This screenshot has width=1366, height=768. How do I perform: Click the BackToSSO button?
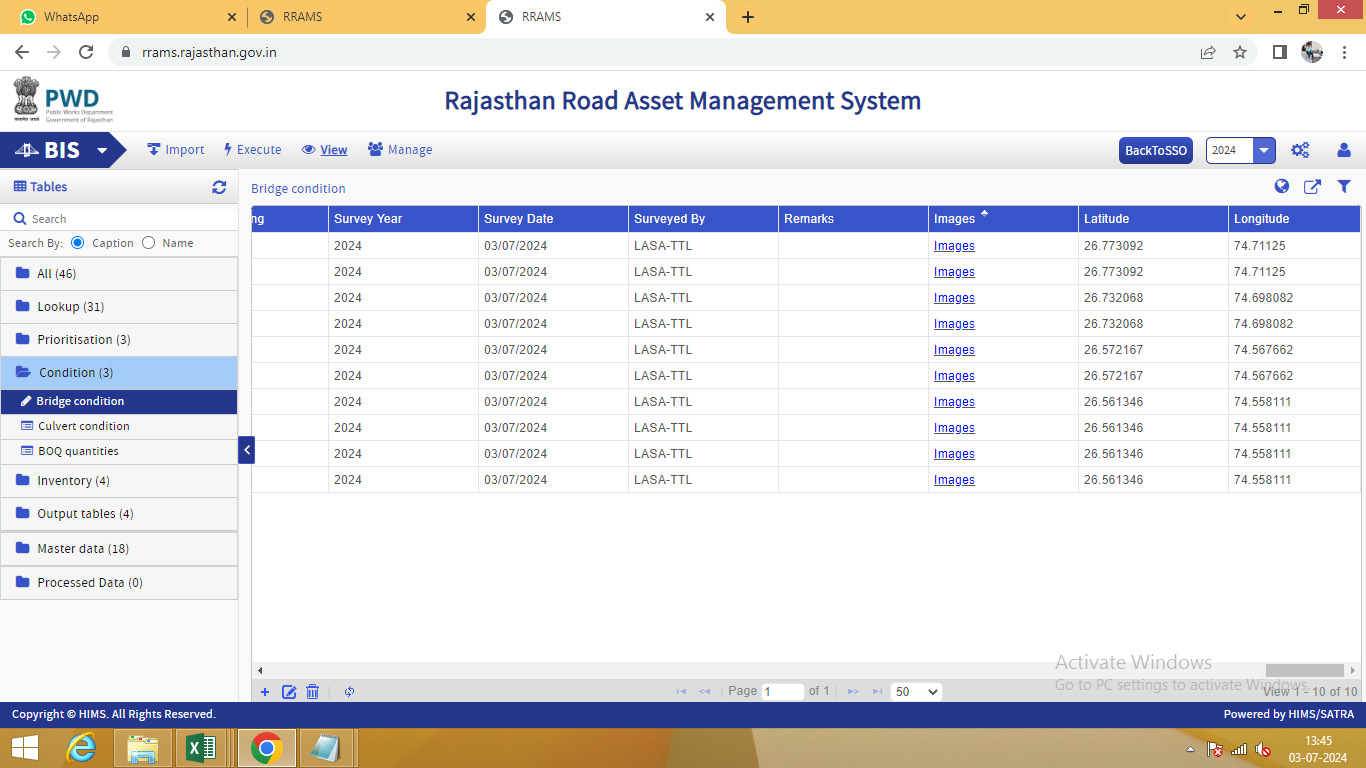(1155, 150)
